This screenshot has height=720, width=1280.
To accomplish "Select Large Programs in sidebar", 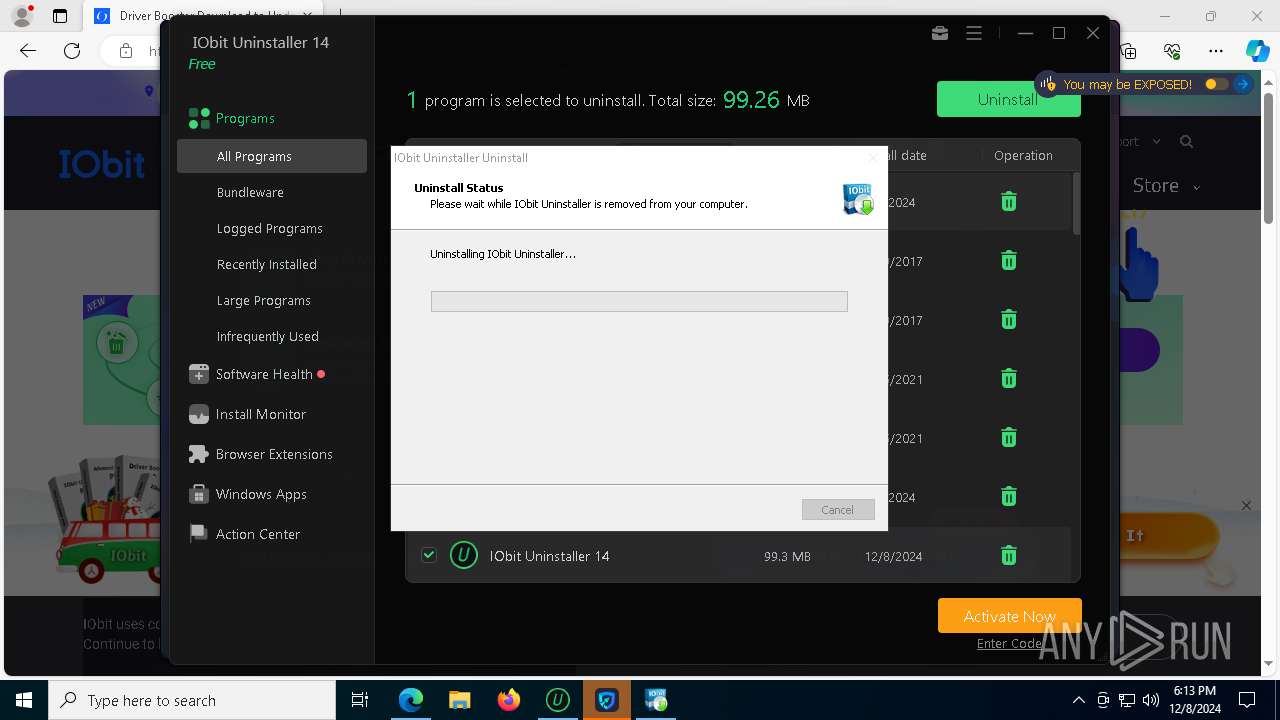I will click(264, 300).
